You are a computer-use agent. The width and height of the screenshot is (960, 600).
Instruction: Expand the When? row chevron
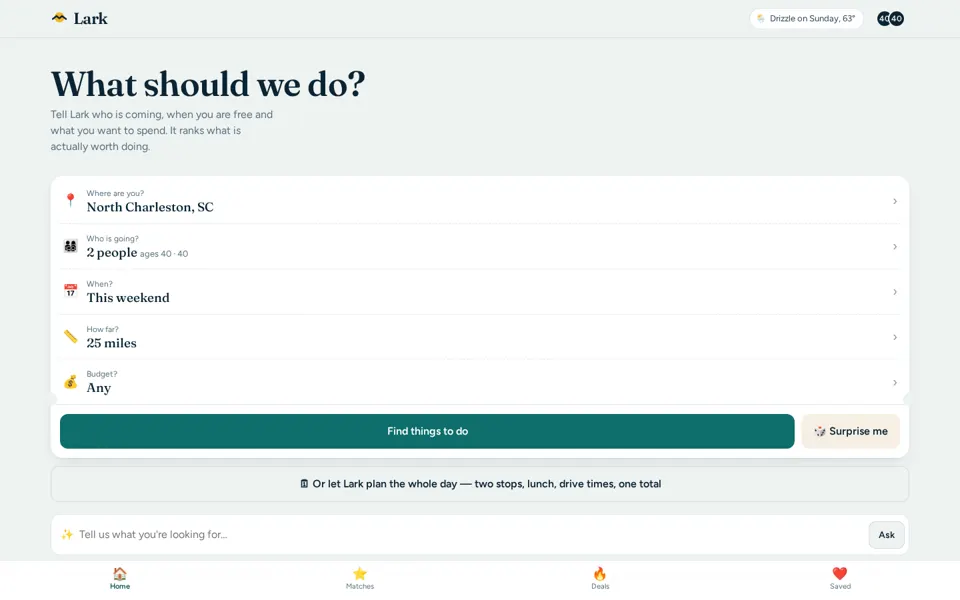click(x=894, y=292)
